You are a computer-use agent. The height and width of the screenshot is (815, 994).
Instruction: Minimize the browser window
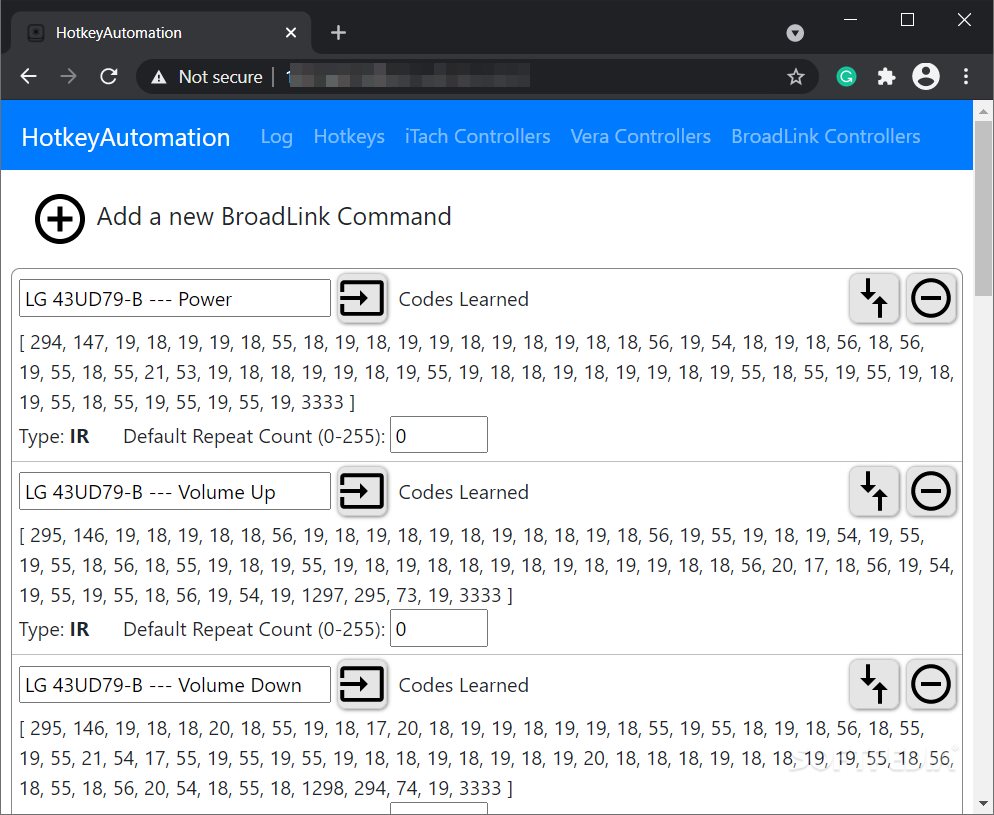click(851, 20)
